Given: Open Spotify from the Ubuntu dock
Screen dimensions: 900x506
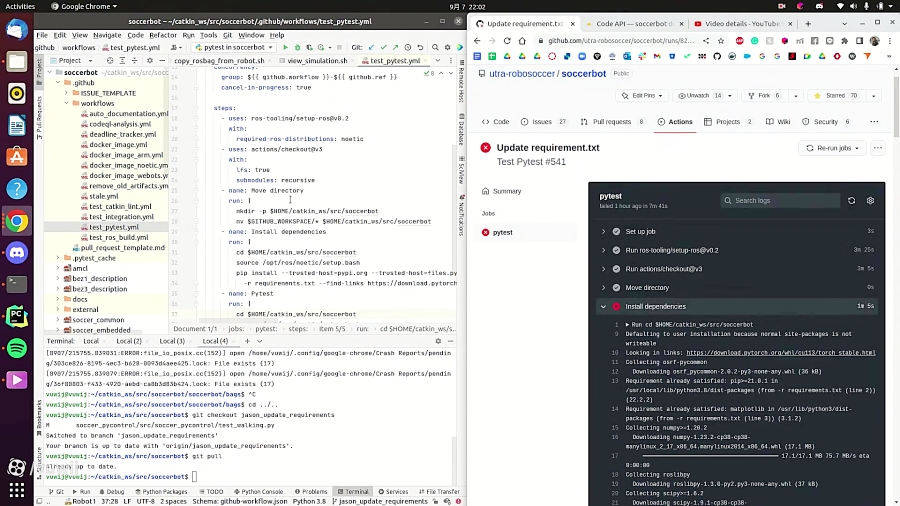Looking at the screenshot, I should (x=16, y=348).
